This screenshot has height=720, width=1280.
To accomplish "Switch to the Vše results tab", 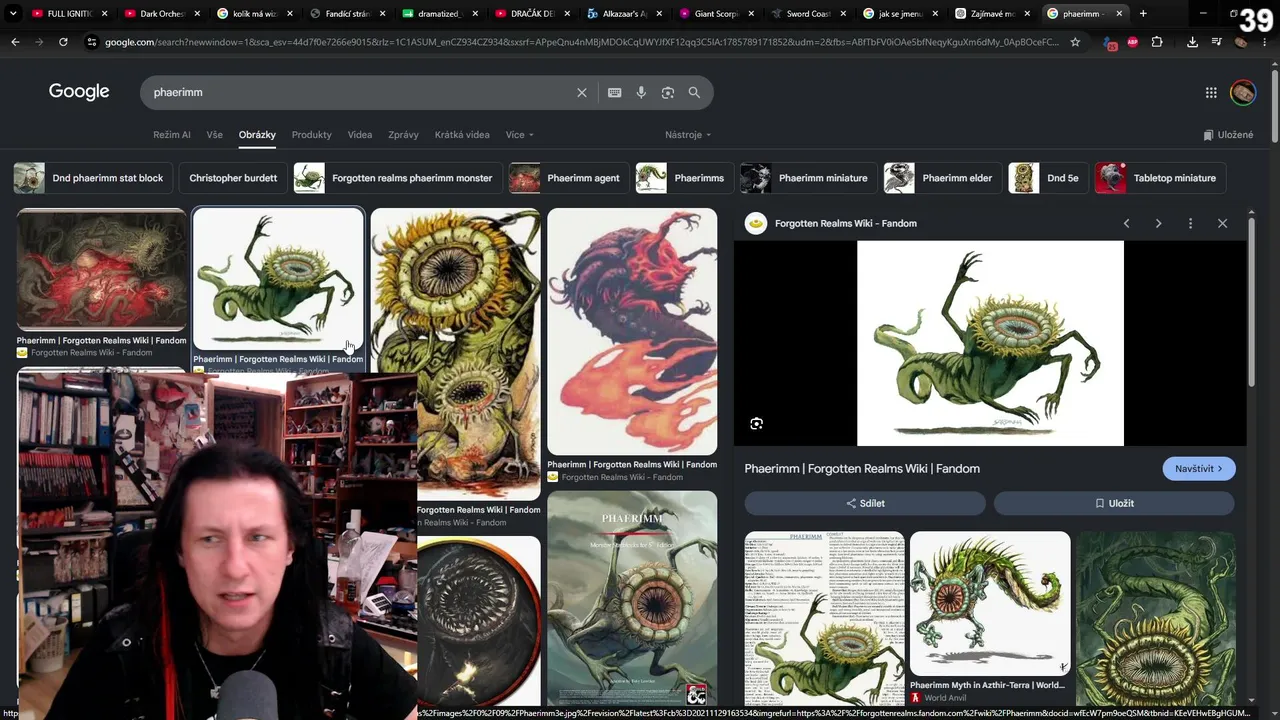I will coord(215,135).
